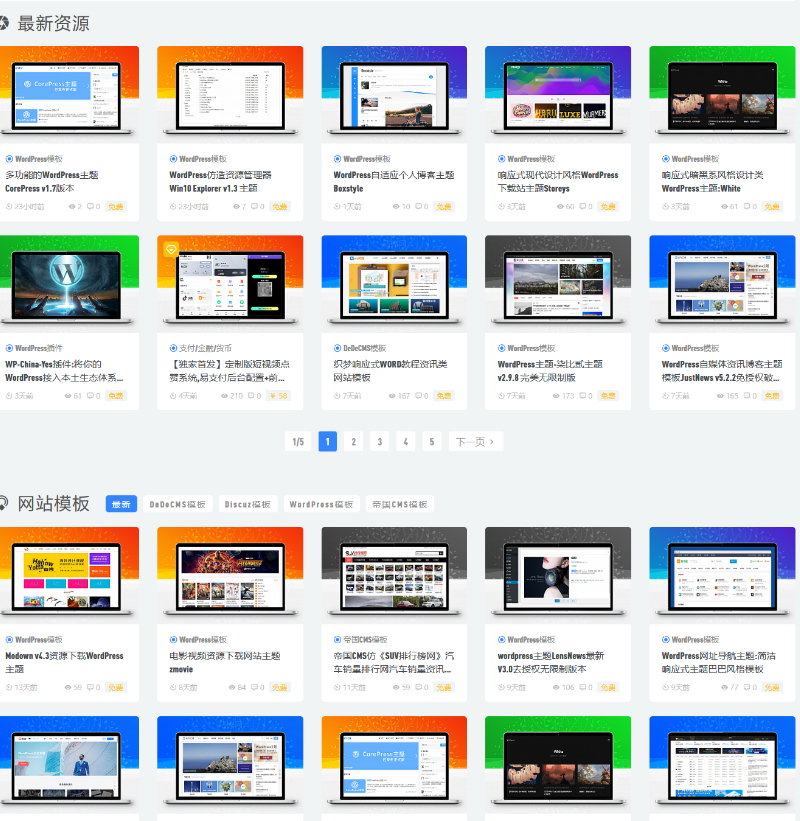This screenshot has height=821, width=800.
Task: Go to page 2 in the pagination
Action: [353, 441]
